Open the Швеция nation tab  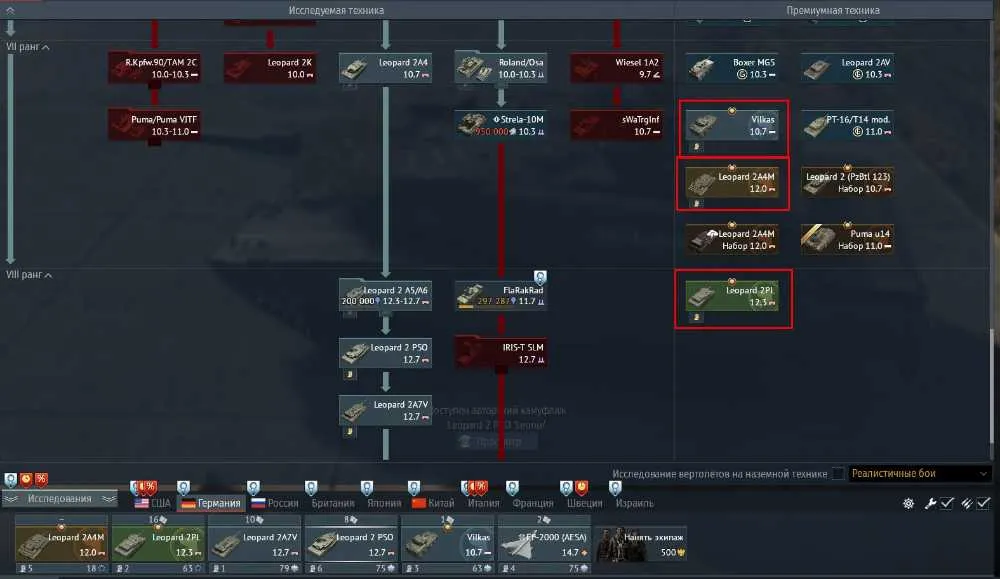coord(584,503)
